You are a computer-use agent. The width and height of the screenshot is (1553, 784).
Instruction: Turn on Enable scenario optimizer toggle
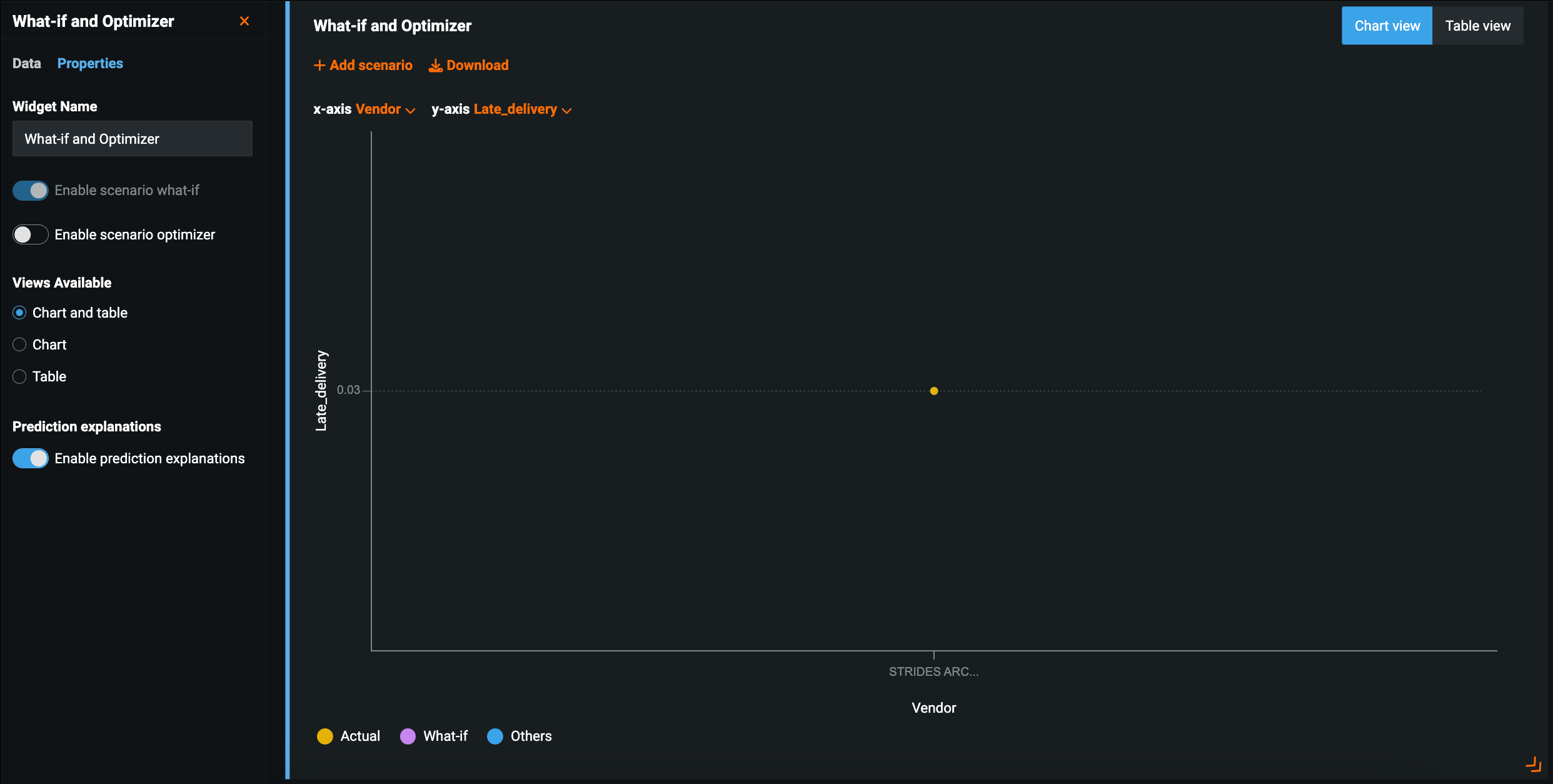pyautogui.click(x=30, y=234)
